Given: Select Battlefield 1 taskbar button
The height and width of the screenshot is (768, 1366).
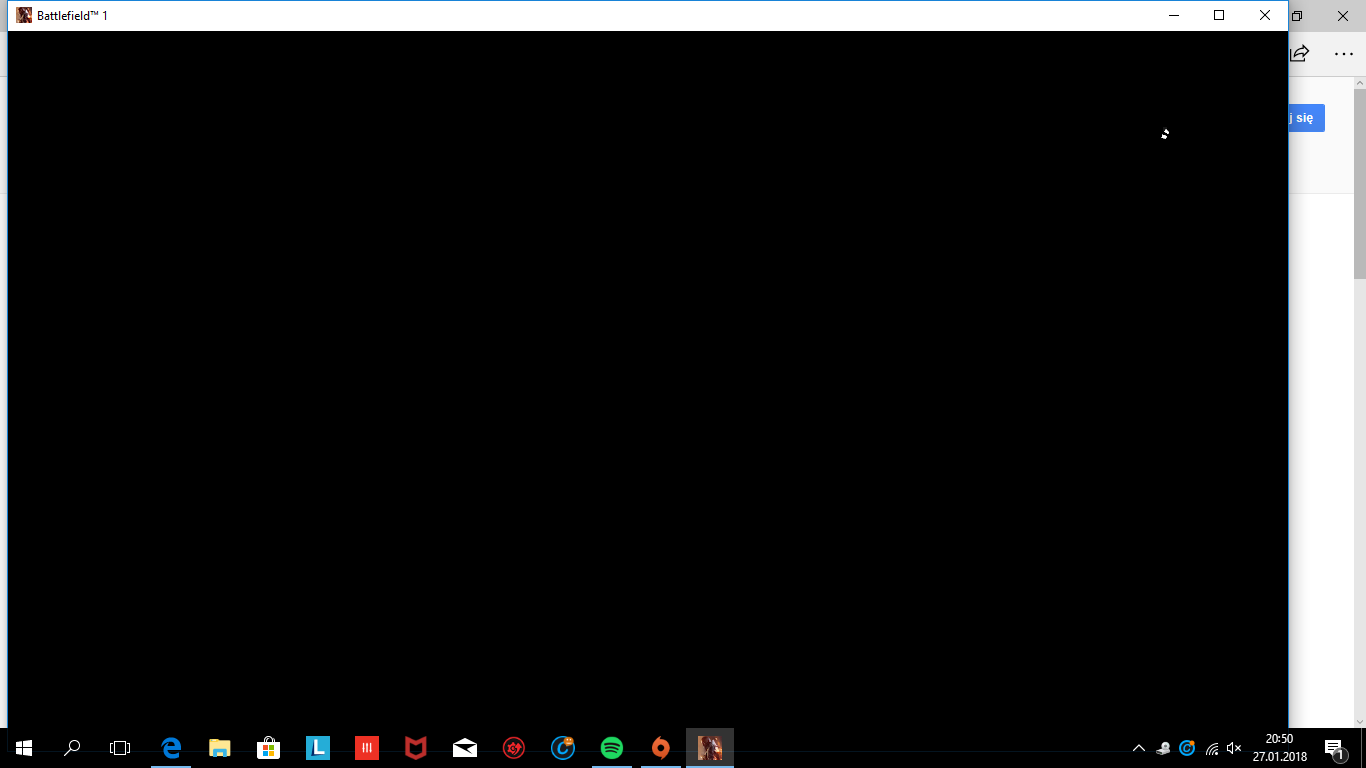Looking at the screenshot, I should click(x=710, y=747).
